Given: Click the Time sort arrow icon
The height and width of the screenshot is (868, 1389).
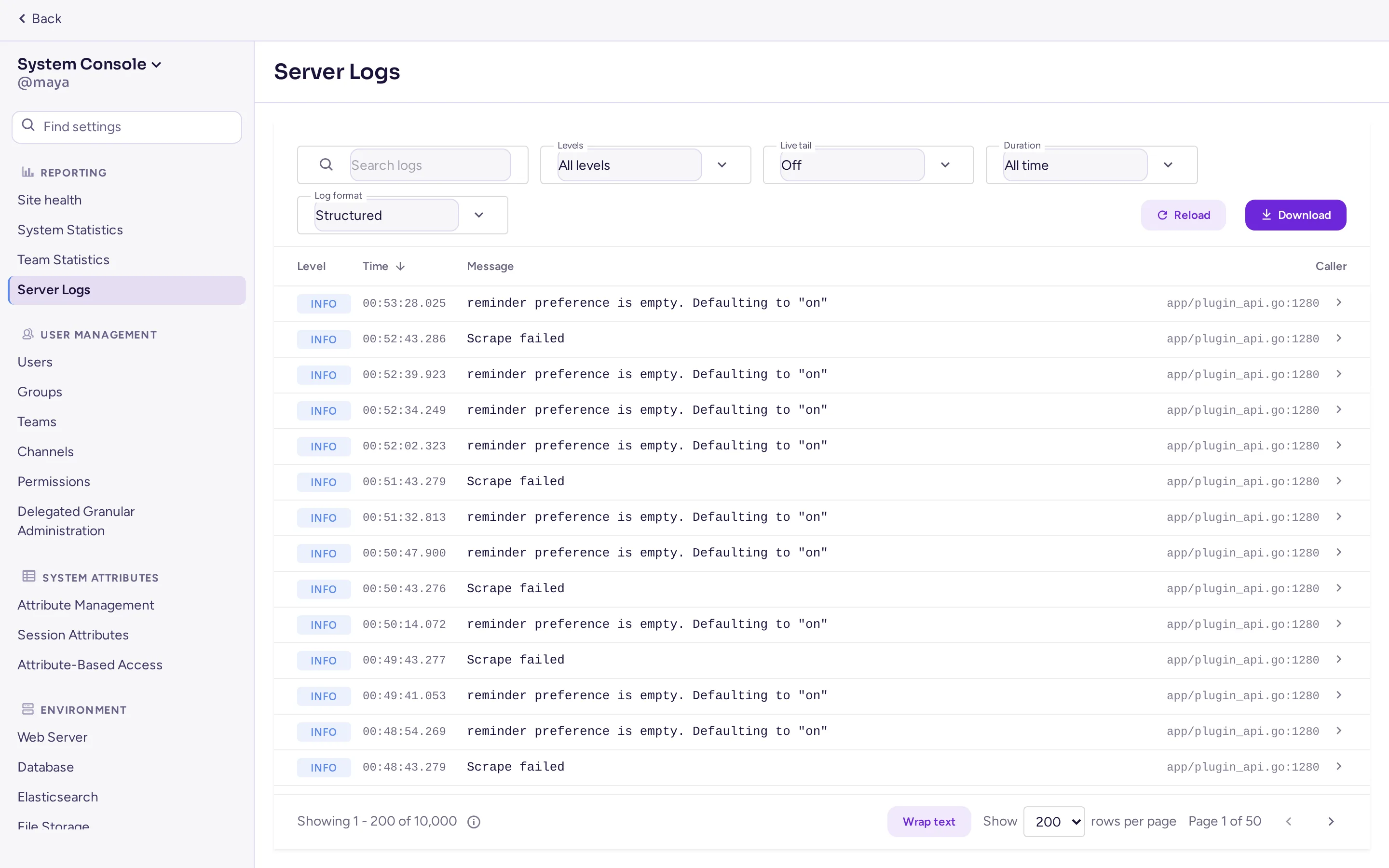Looking at the screenshot, I should click(401, 266).
